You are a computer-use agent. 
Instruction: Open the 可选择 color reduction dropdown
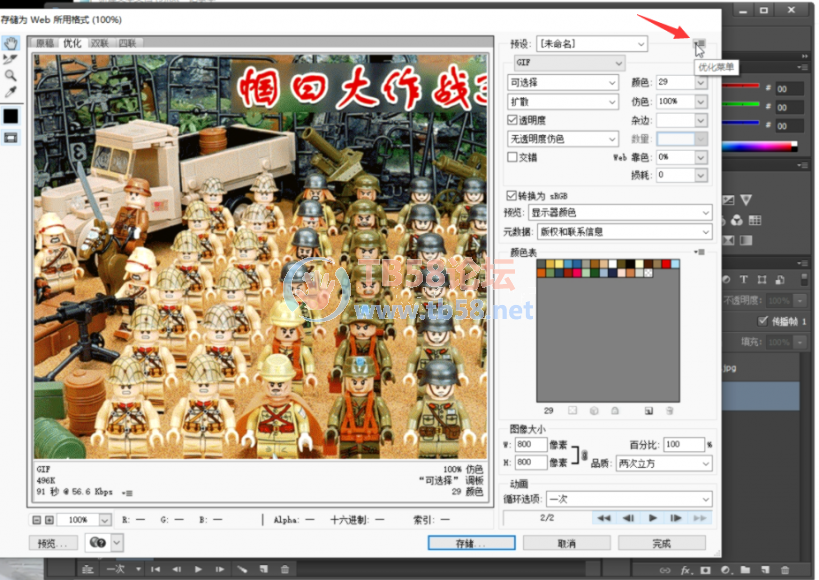[x=563, y=83]
